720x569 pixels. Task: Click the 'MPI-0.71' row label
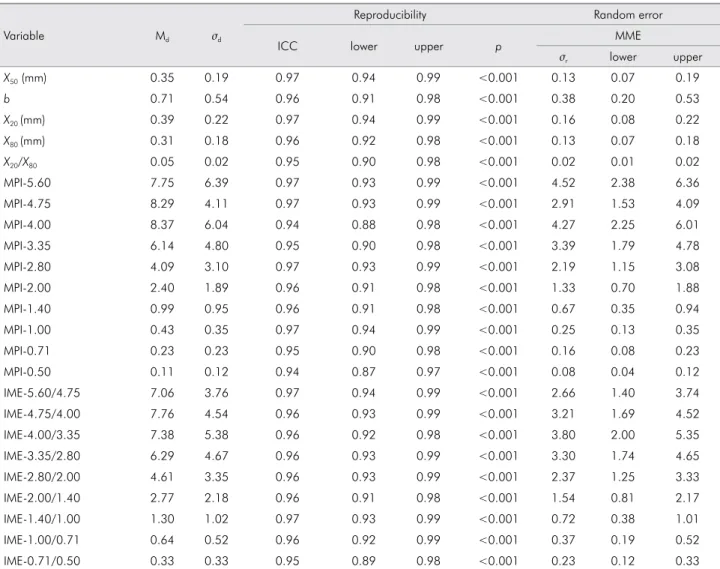pyautogui.click(x=27, y=351)
